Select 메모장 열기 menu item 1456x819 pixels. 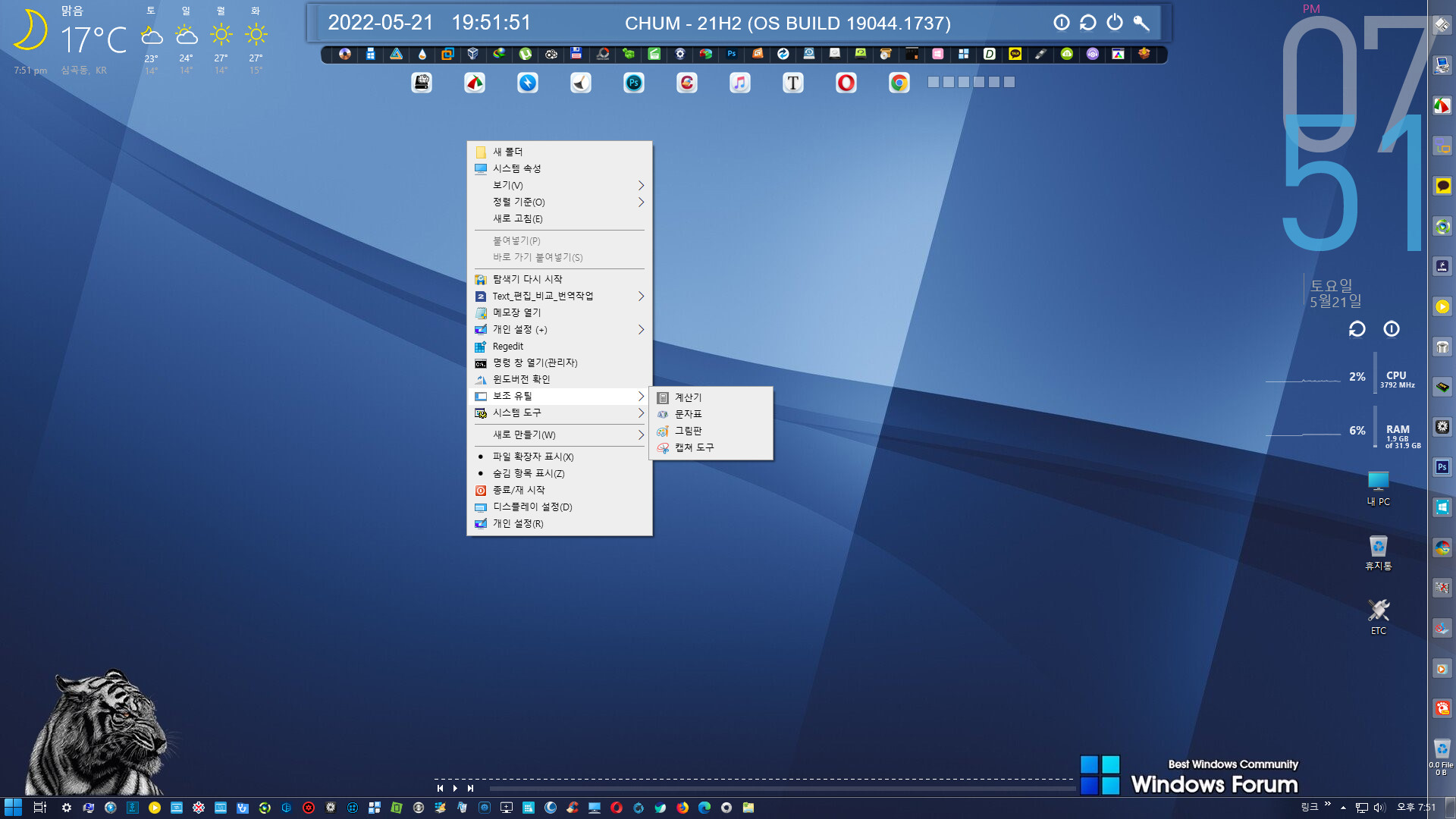(560, 312)
